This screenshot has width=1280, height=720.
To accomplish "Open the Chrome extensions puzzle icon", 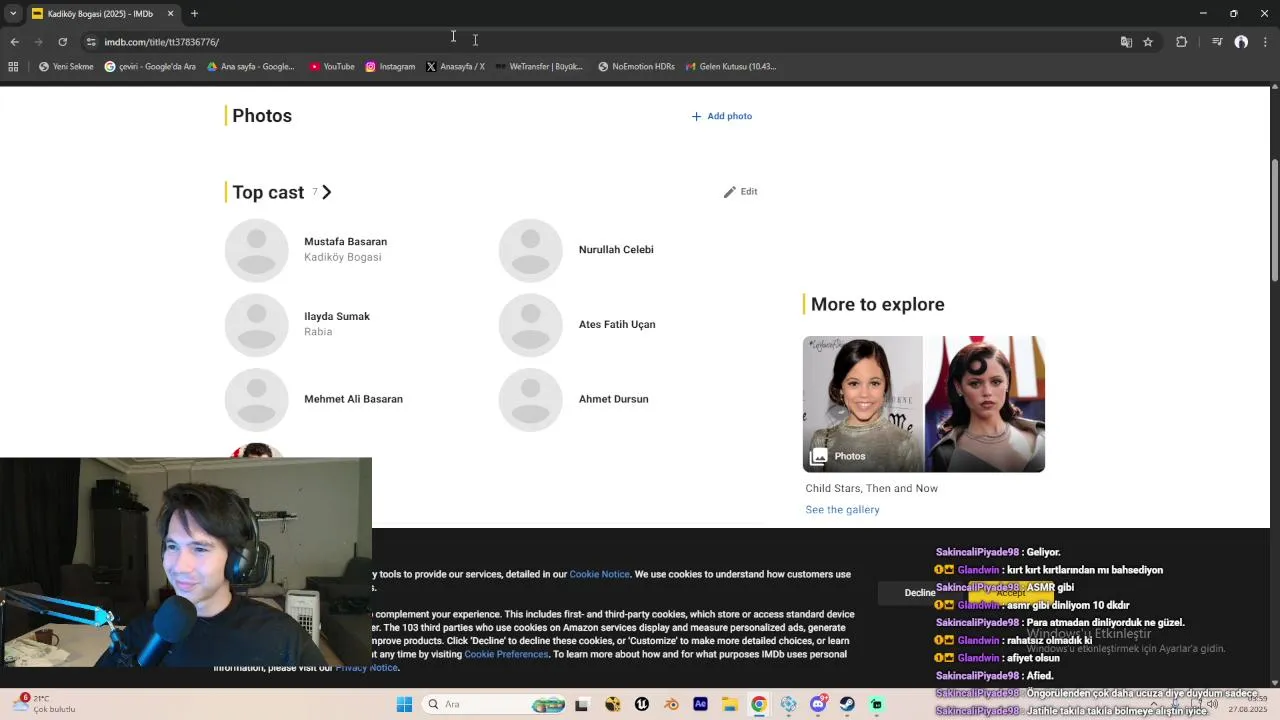I will tap(1181, 42).
